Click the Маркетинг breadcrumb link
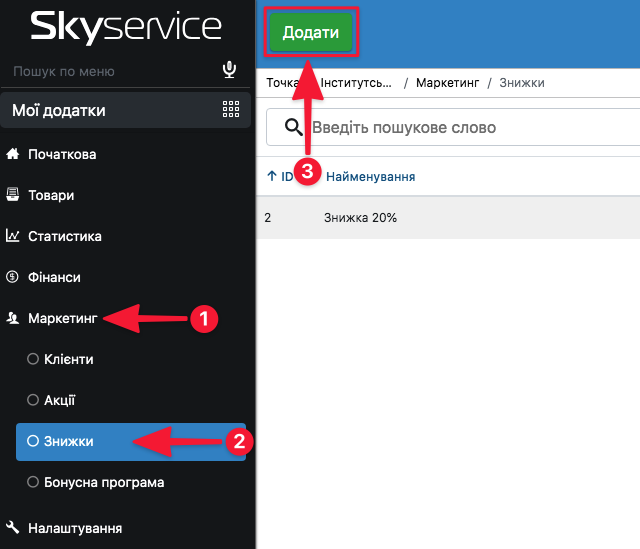 [x=446, y=82]
